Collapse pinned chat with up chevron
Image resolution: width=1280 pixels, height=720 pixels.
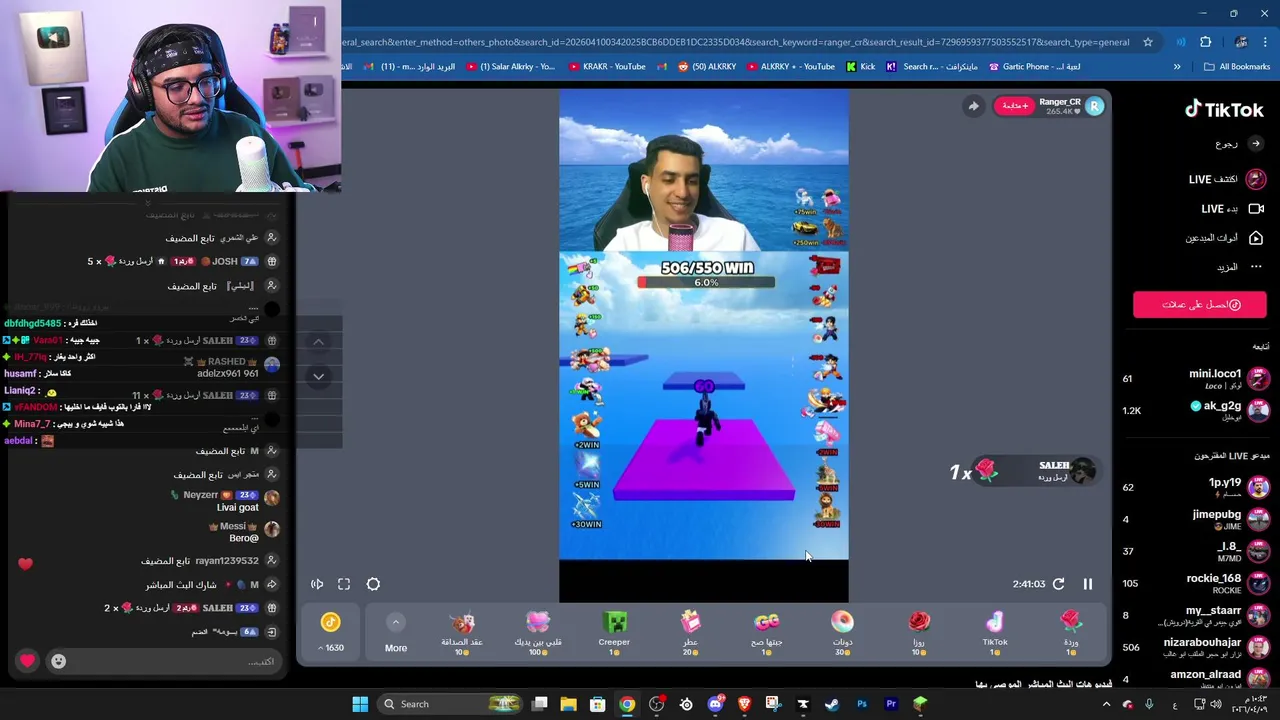coord(318,342)
